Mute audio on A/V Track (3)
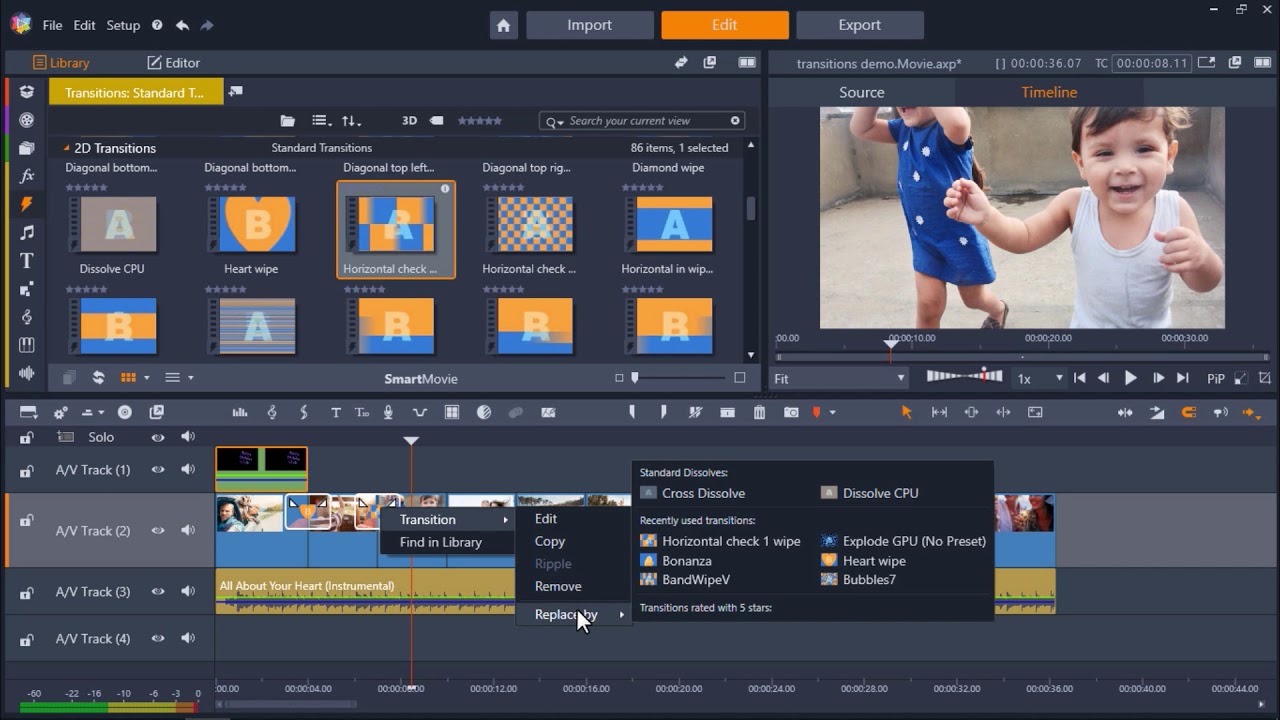 pyautogui.click(x=188, y=591)
